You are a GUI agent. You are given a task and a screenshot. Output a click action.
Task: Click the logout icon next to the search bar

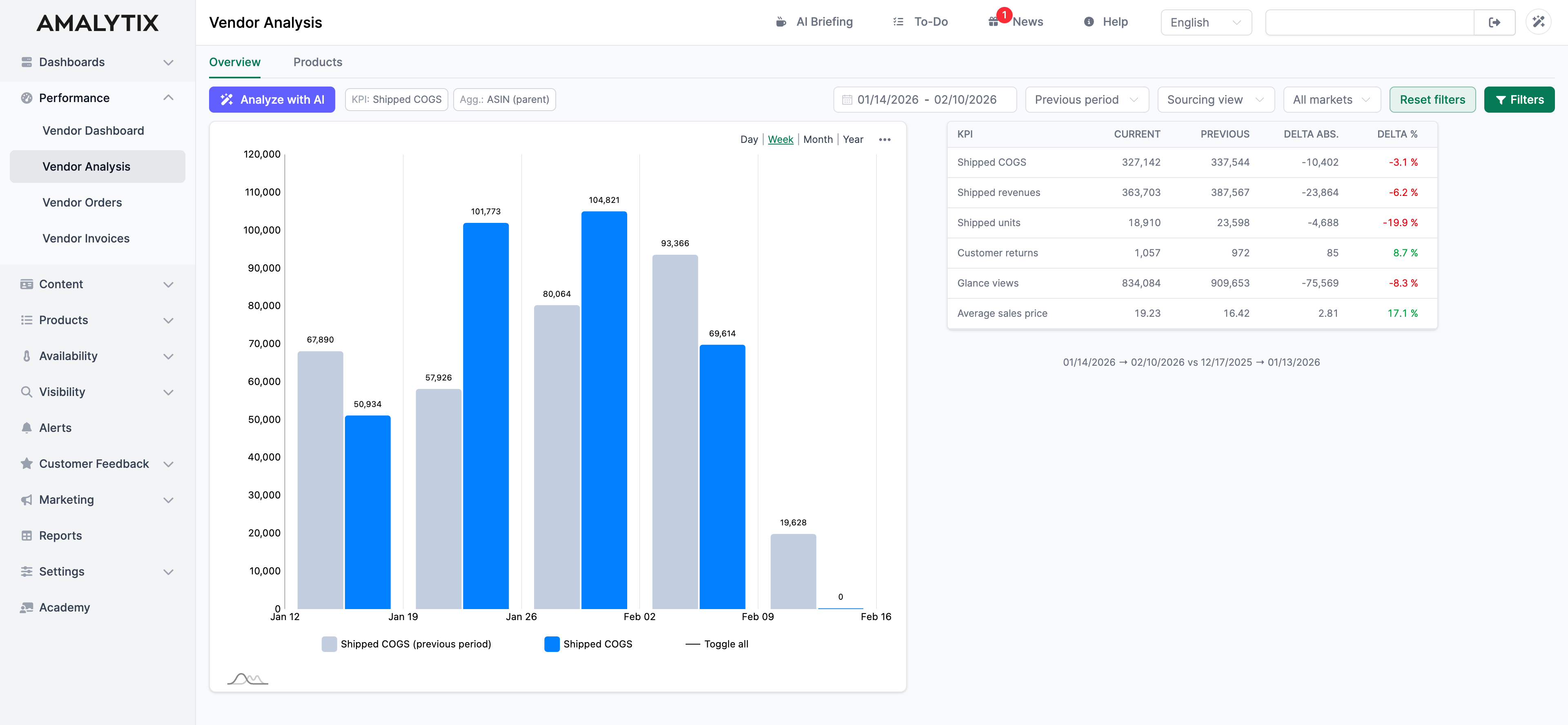(x=1494, y=22)
